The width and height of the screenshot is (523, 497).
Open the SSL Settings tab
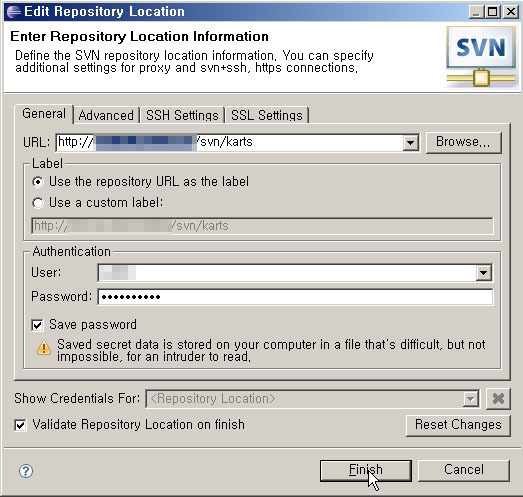[x=267, y=115]
